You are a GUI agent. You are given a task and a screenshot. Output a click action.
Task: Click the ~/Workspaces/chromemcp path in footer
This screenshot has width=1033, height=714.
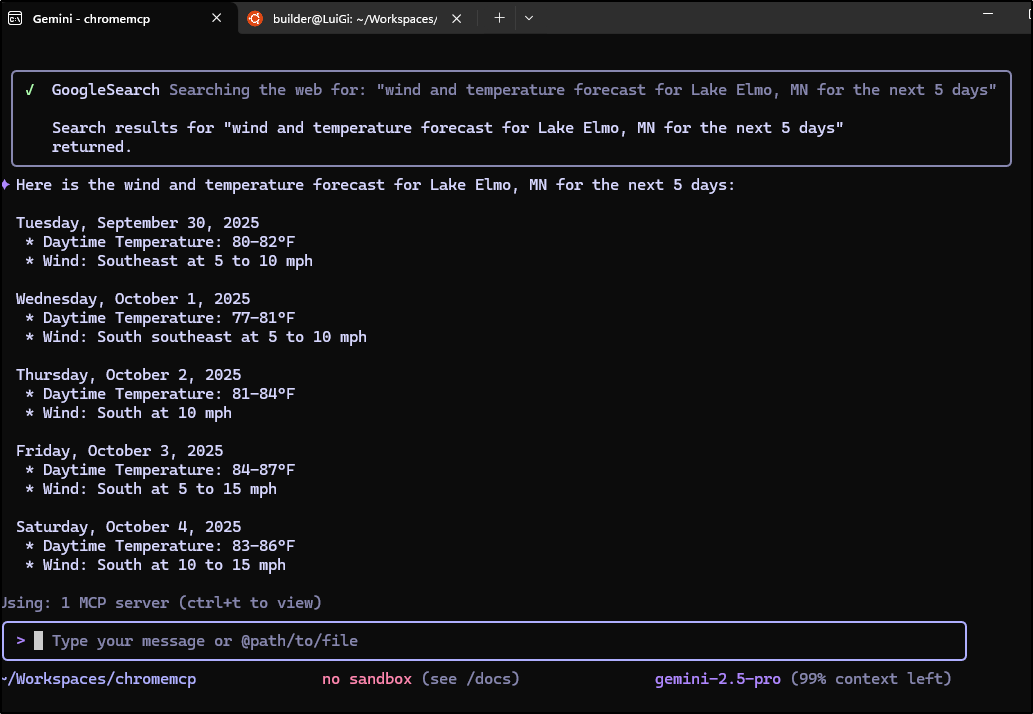tap(100, 679)
